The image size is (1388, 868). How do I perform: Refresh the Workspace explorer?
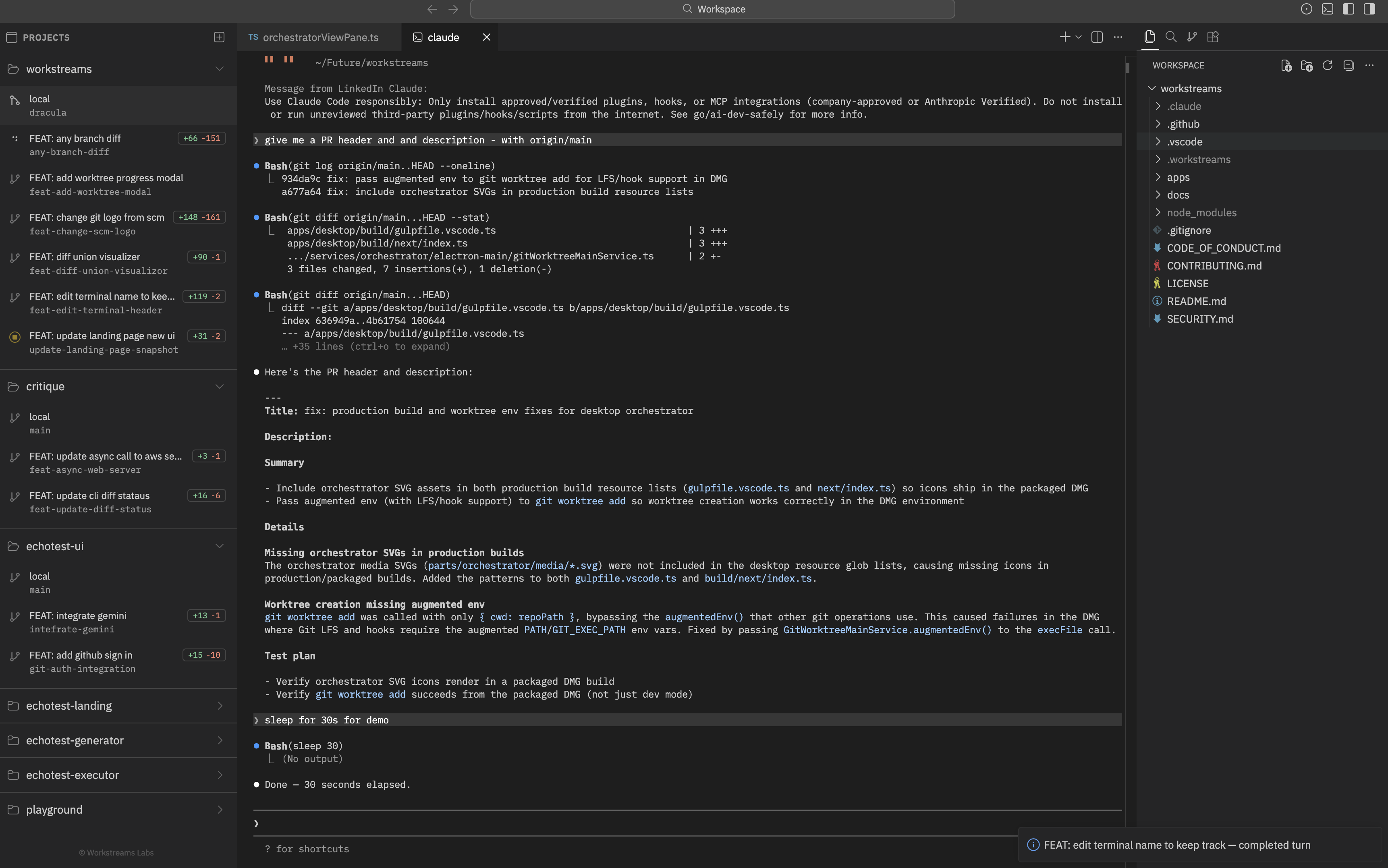[1327, 65]
